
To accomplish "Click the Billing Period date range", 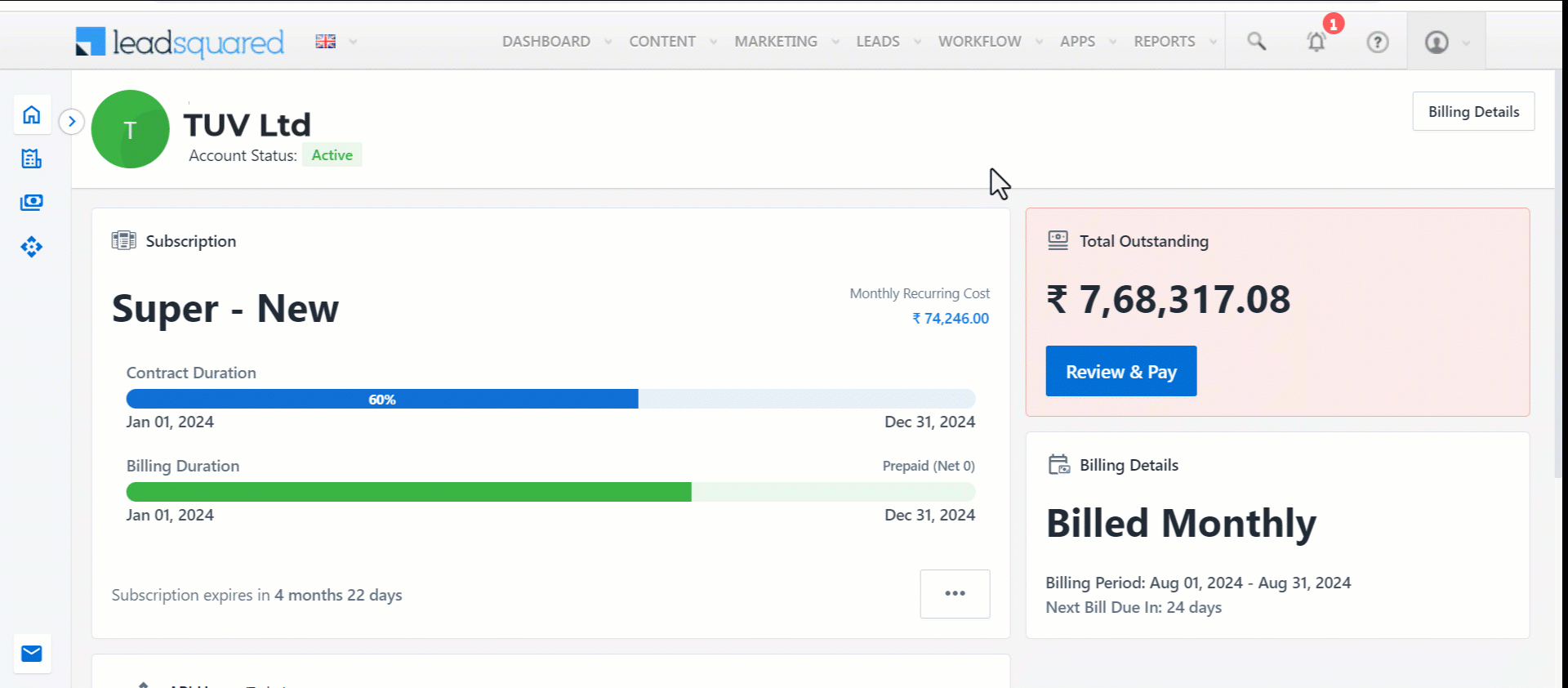I will (x=1198, y=583).
